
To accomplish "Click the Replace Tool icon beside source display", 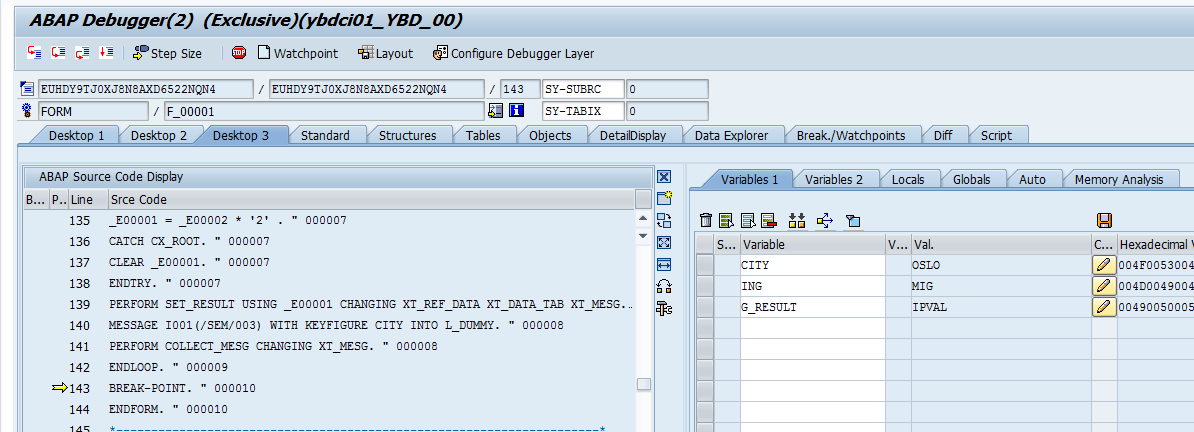I will pyautogui.click(x=664, y=221).
